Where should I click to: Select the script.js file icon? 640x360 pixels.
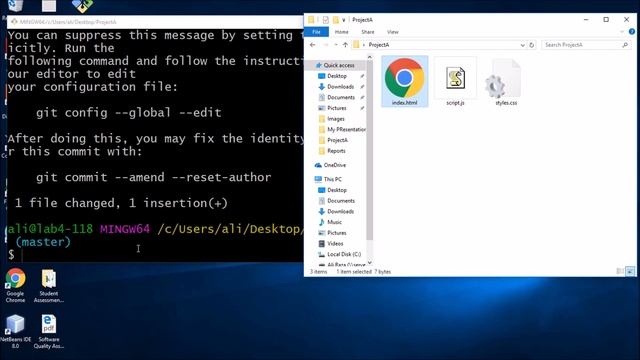455,78
